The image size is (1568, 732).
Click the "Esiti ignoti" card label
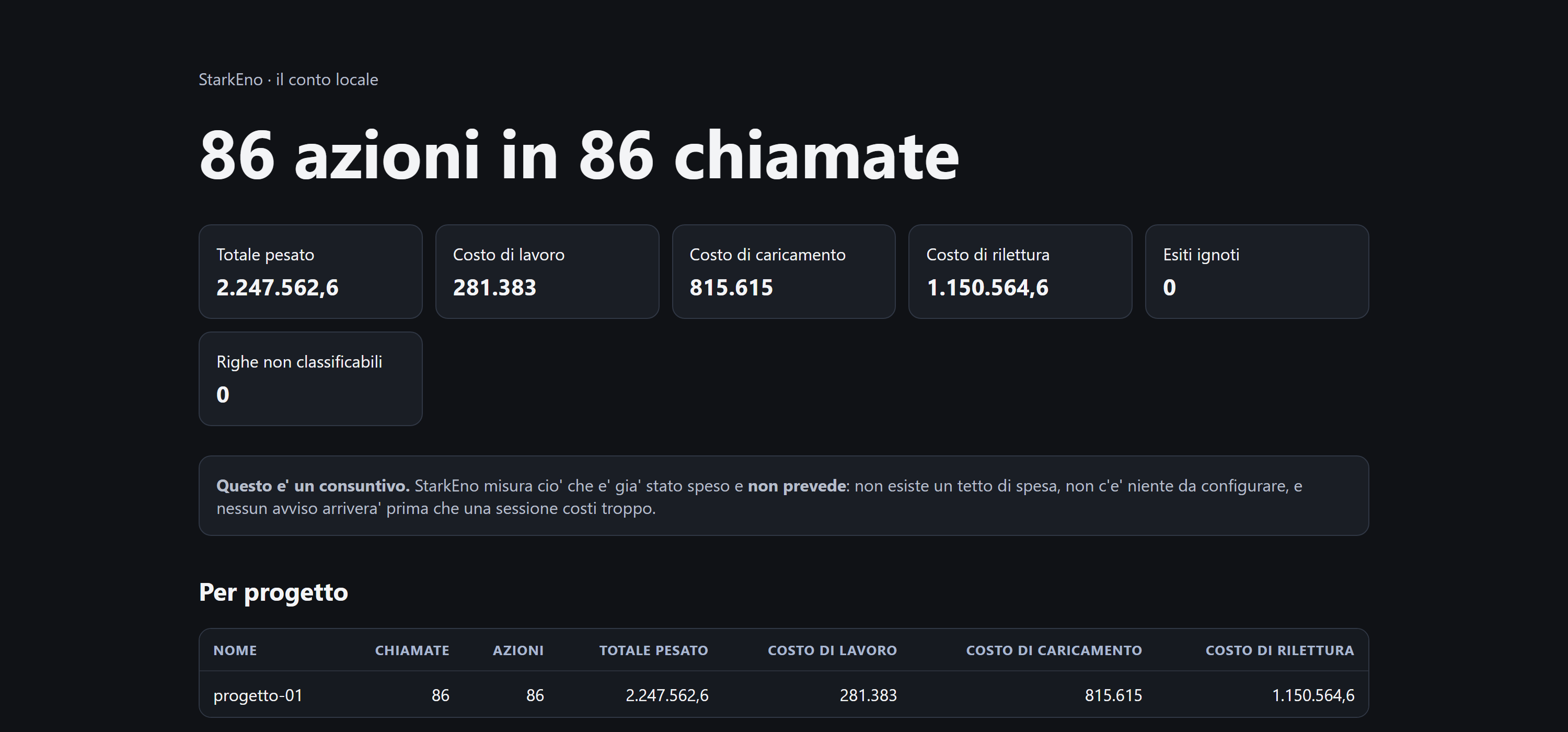[1202, 255]
